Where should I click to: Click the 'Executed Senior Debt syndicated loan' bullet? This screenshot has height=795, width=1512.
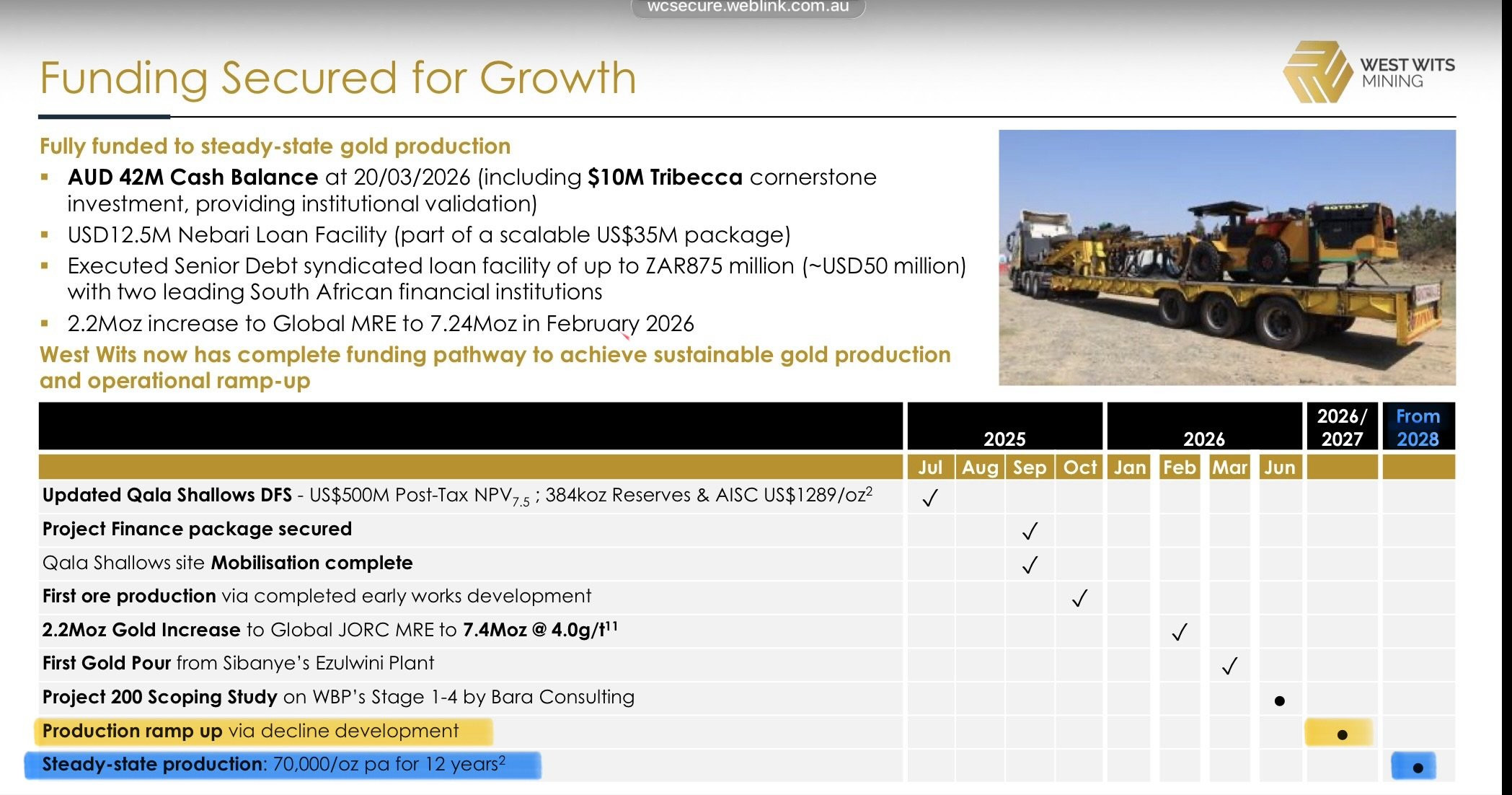tap(517, 279)
